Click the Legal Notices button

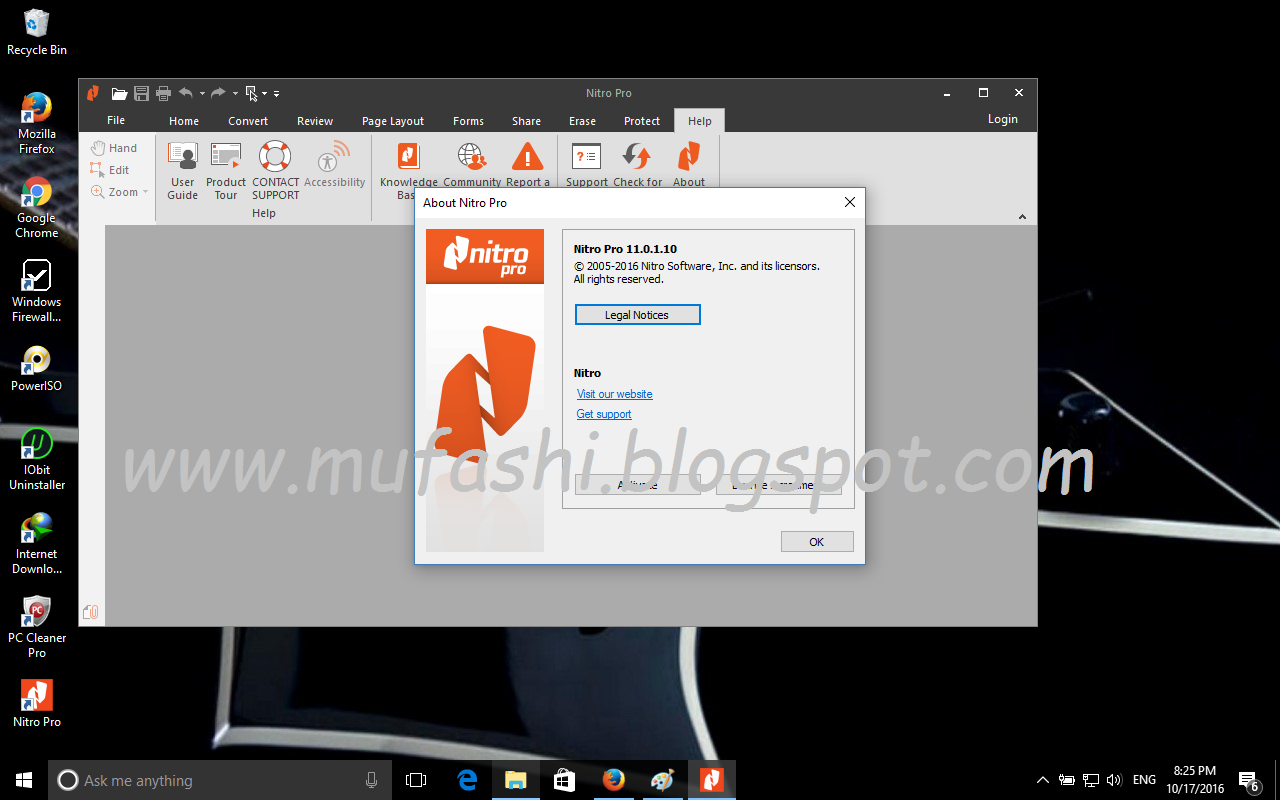click(638, 315)
